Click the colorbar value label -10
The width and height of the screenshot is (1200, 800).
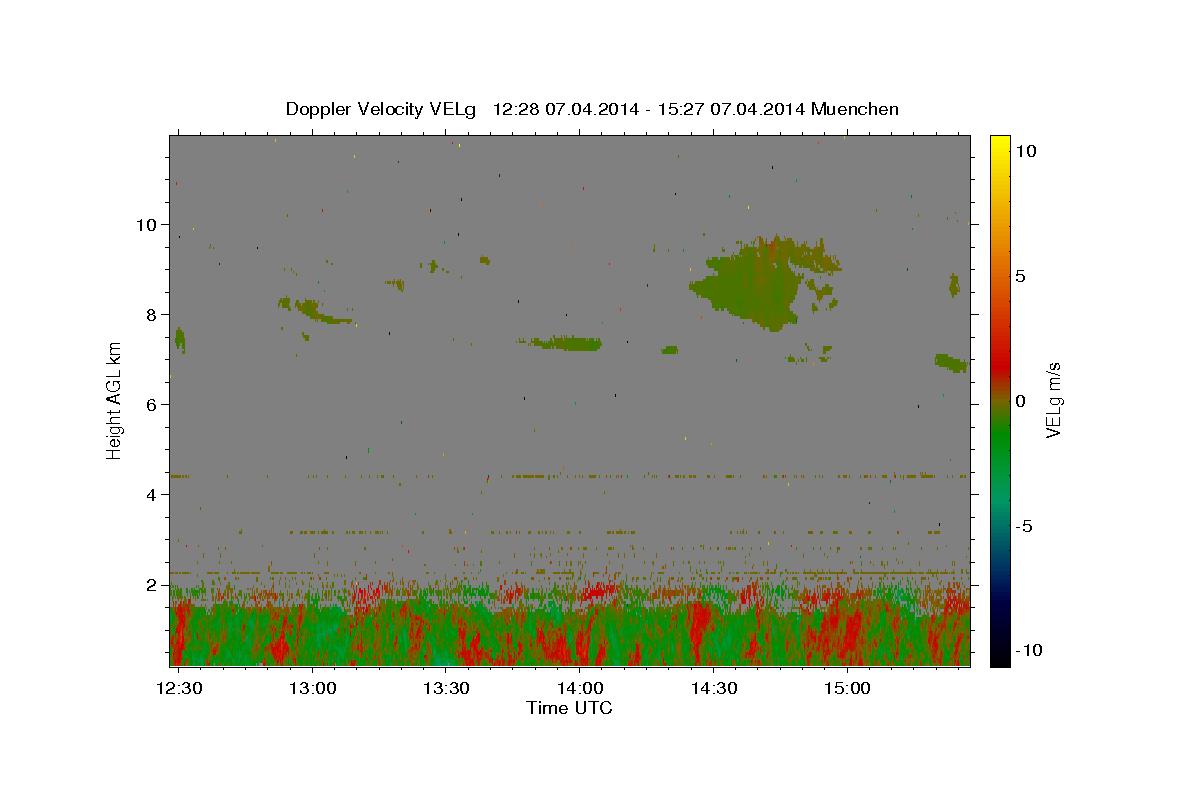tap(1027, 651)
